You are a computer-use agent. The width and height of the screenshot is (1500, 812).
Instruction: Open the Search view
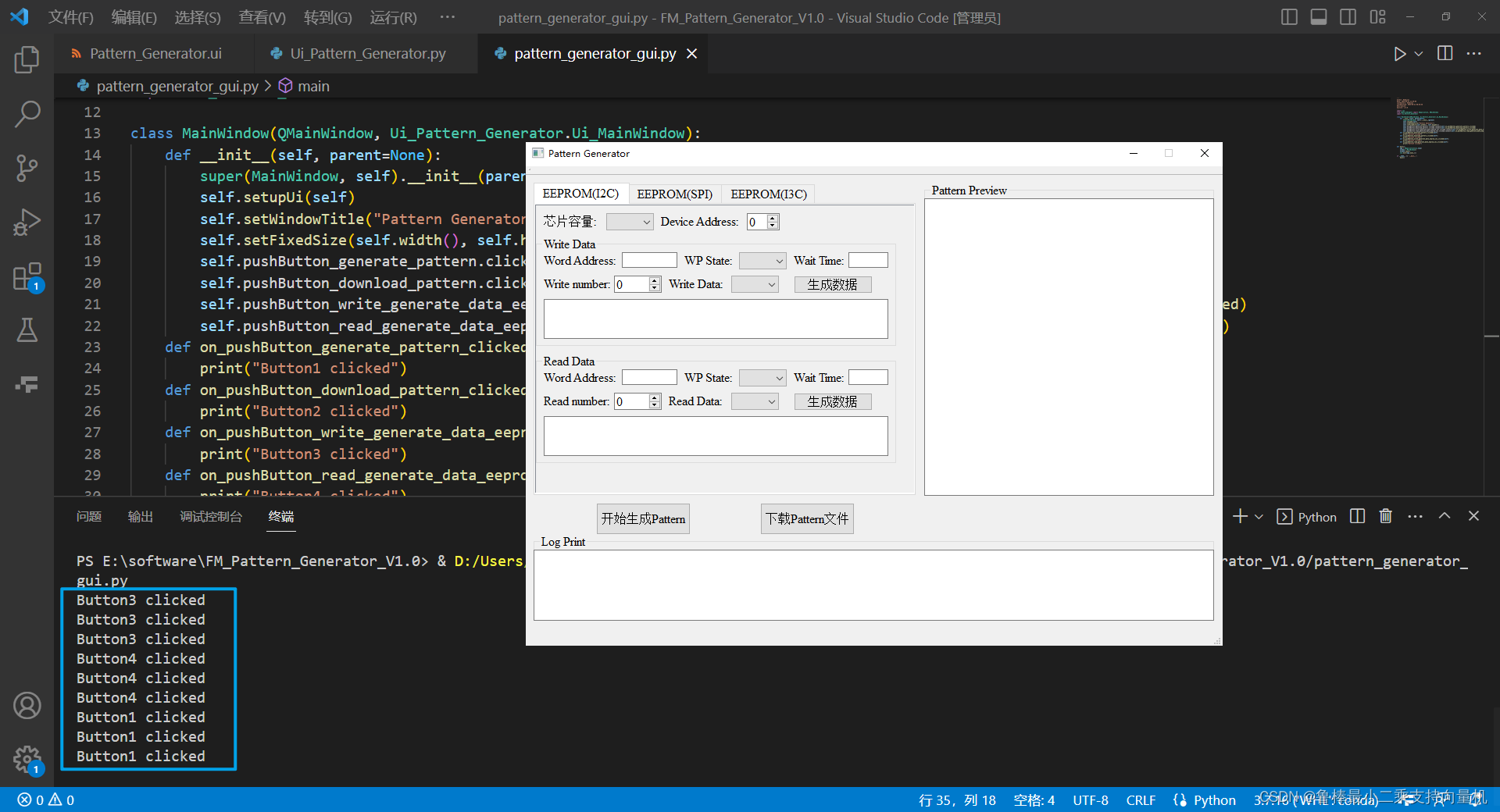[27, 113]
